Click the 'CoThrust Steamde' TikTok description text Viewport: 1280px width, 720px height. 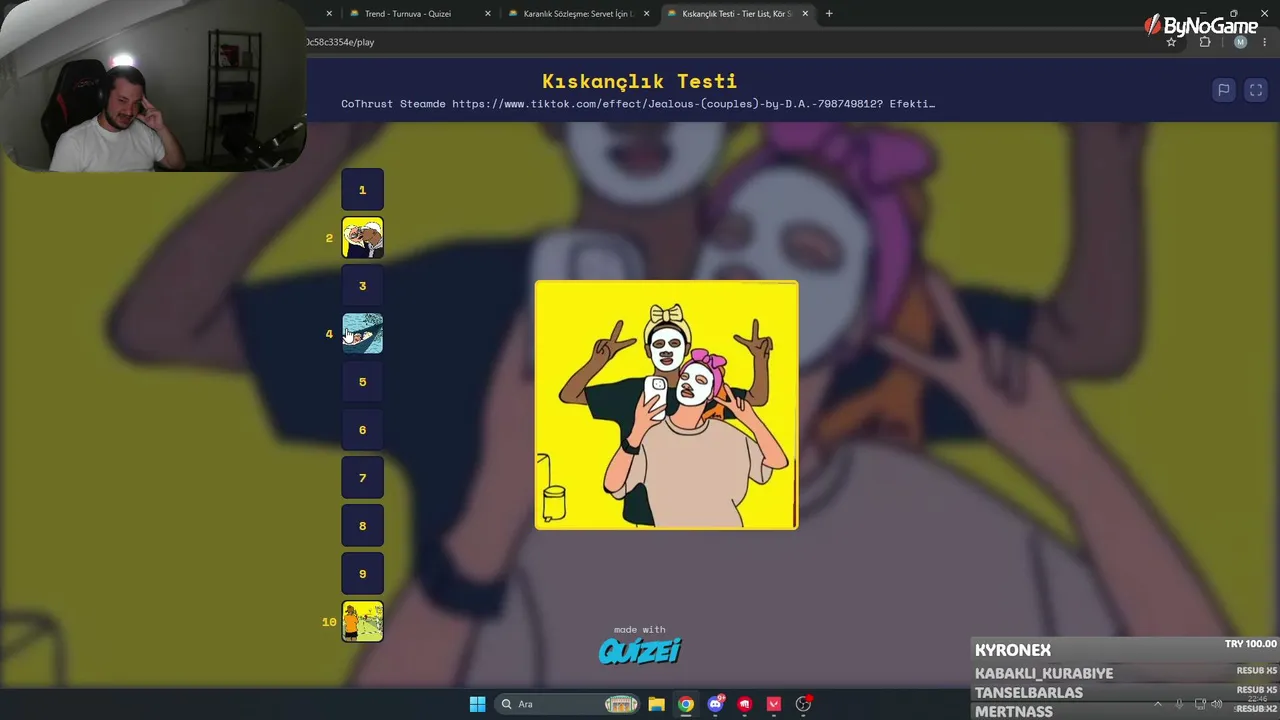tap(638, 103)
